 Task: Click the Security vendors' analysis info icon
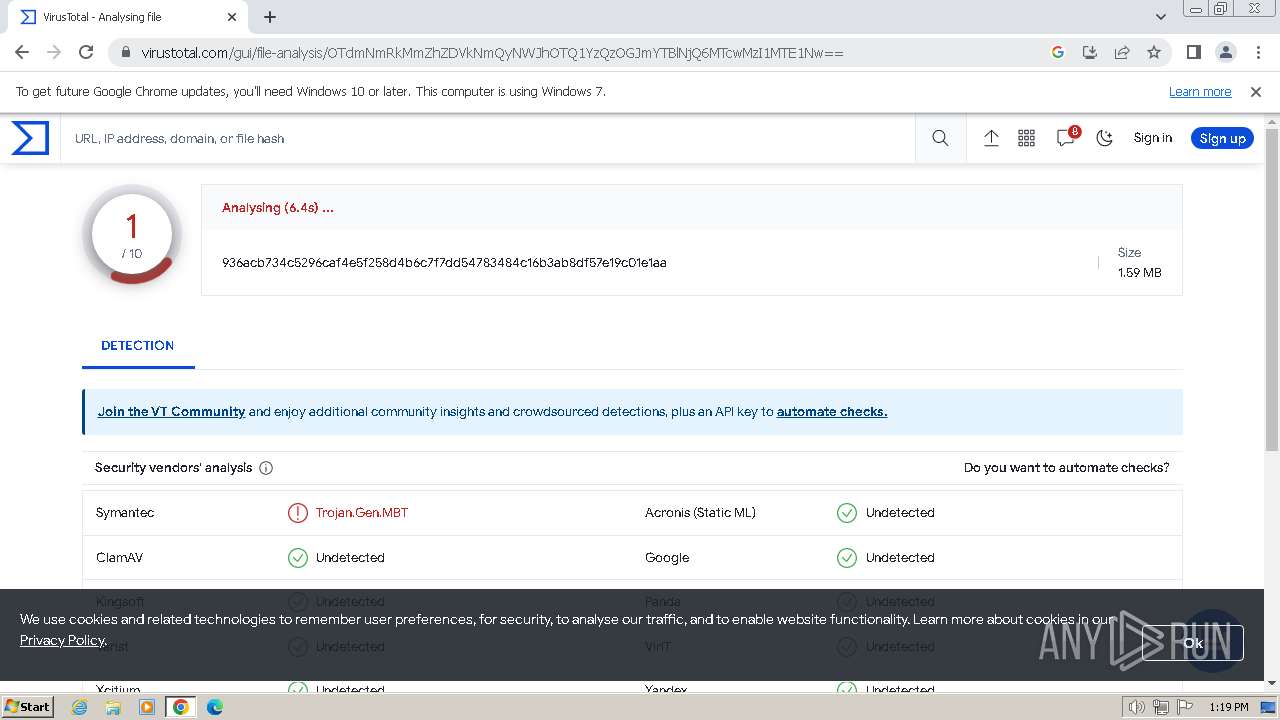[266, 468]
